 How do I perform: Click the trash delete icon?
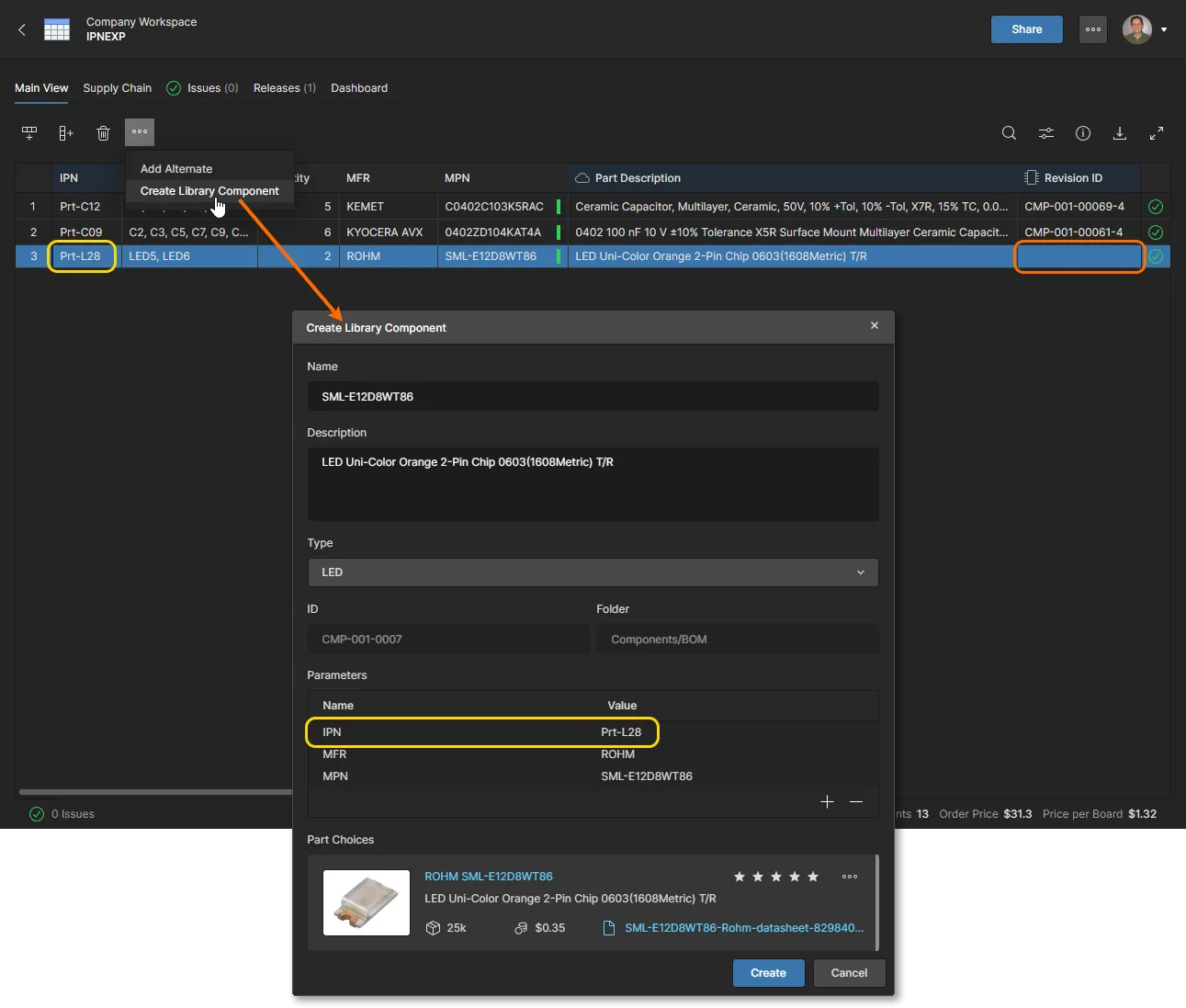click(x=103, y=133)
